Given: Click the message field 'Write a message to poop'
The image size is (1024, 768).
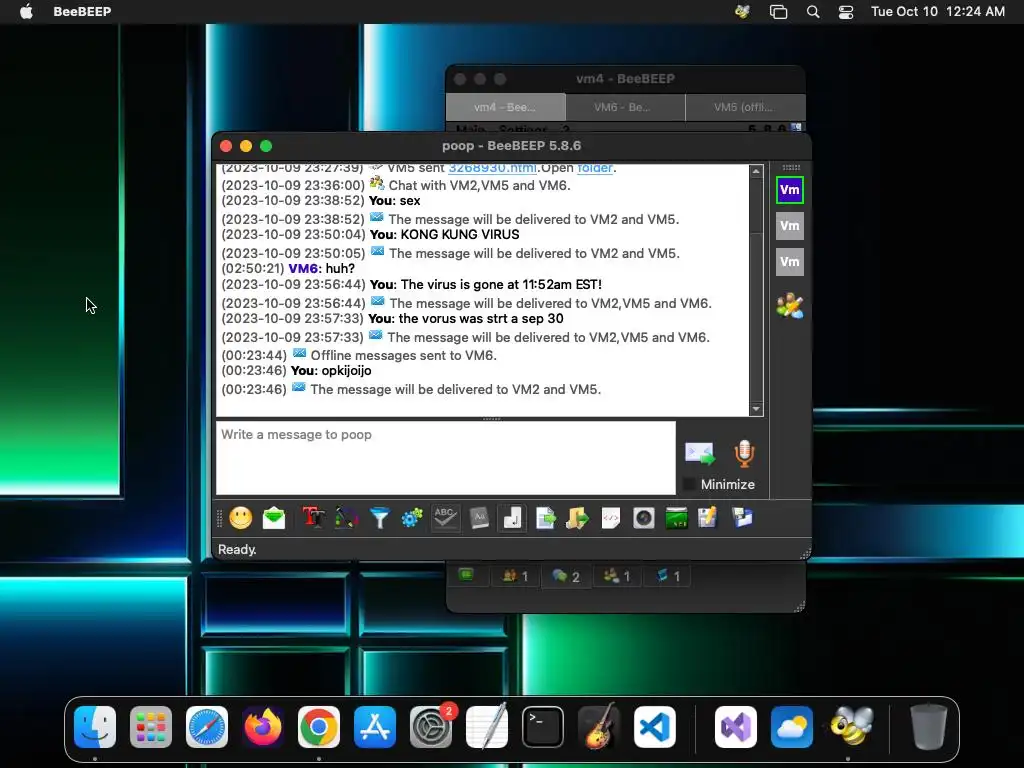Looking at the screenshot, I should 445,458.
